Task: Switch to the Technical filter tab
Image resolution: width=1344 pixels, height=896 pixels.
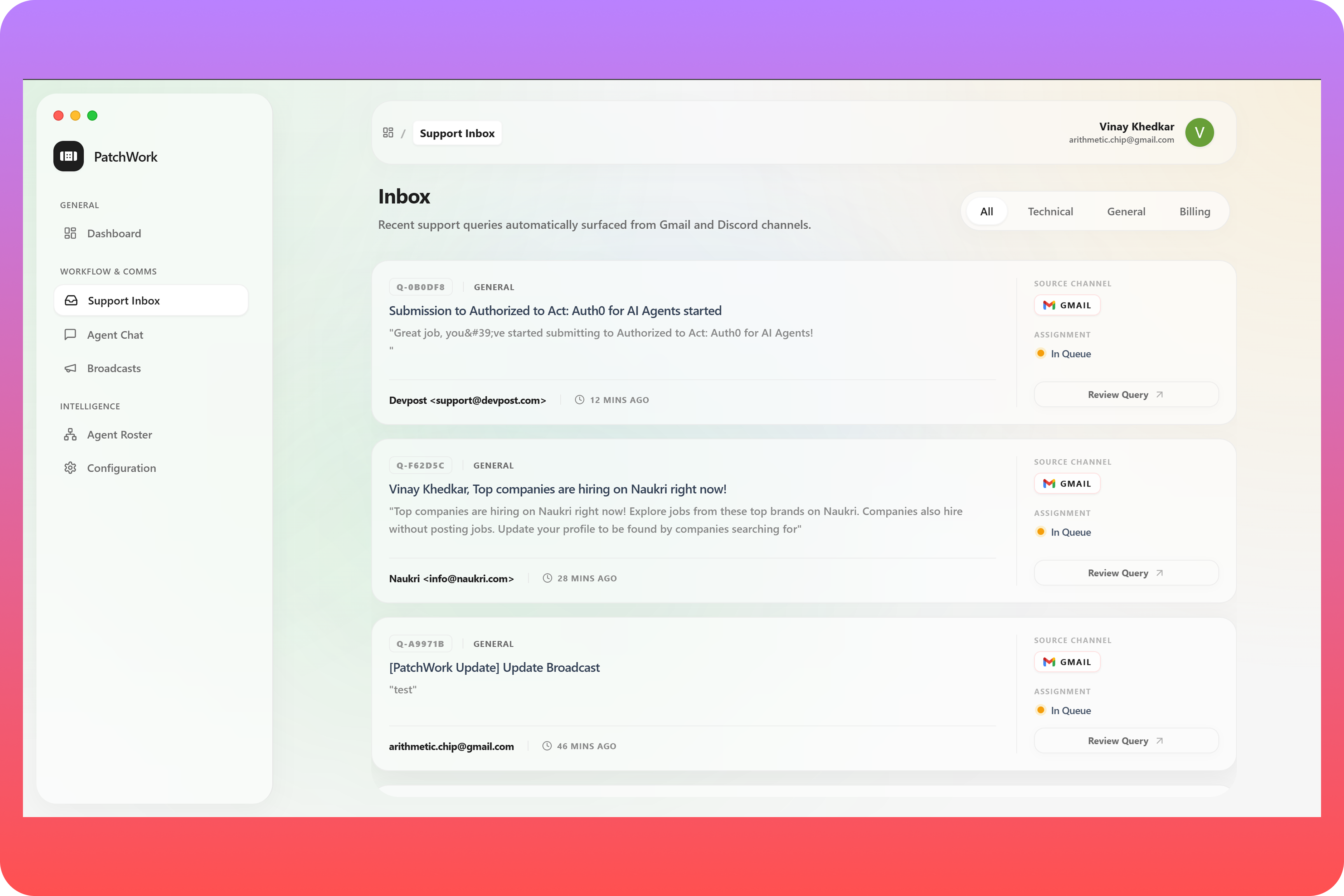Action: (1050, 212)
